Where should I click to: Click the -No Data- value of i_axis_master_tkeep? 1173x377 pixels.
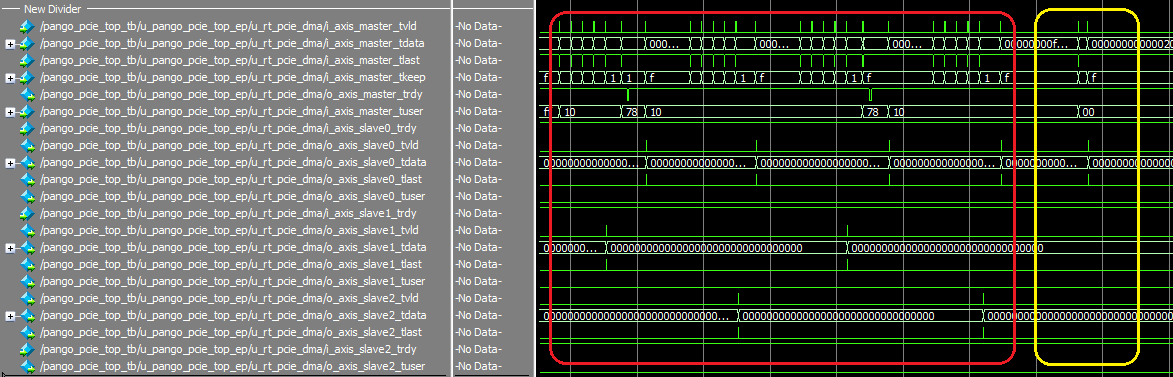(x=478, y=78)
